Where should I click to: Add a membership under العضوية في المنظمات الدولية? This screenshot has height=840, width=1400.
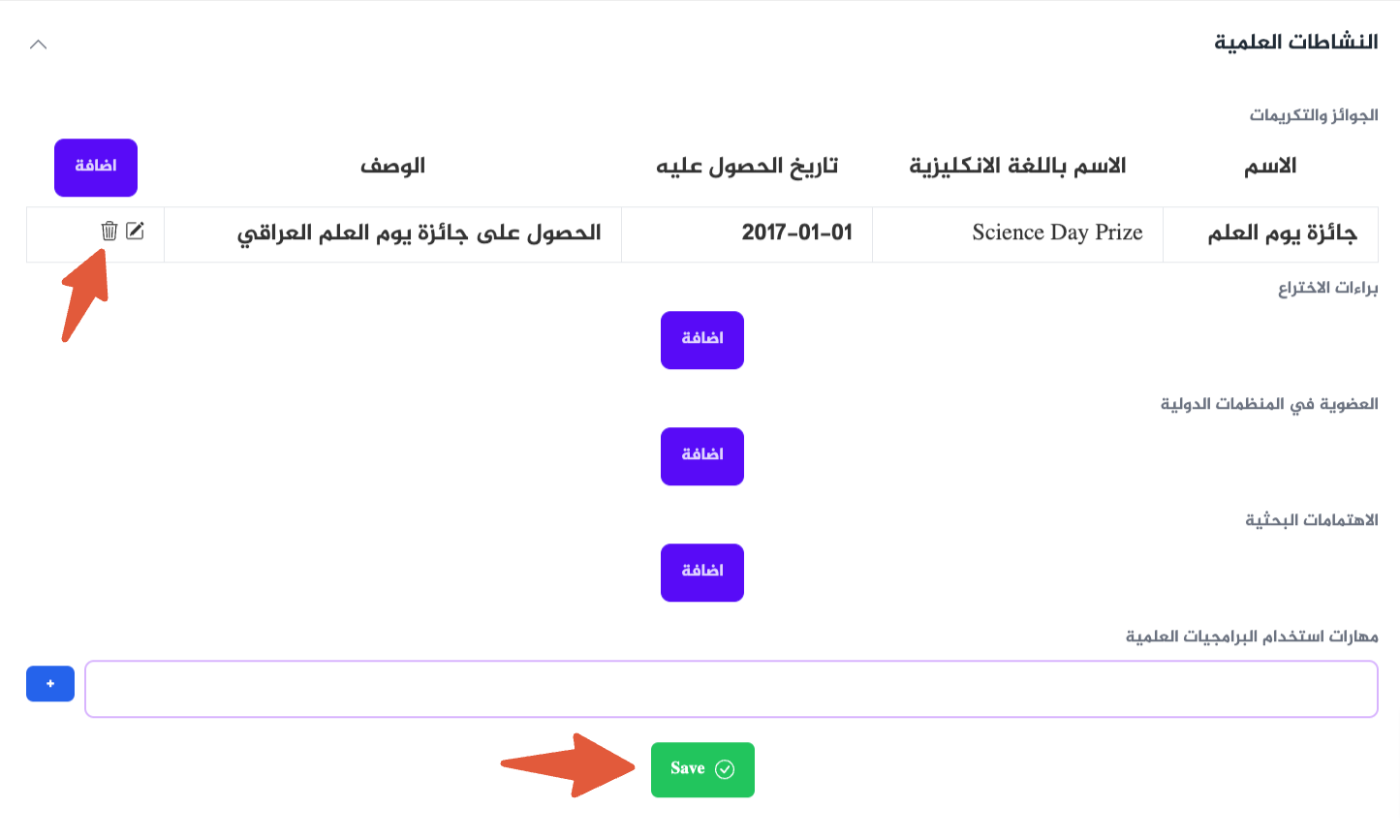pos(701,456)
